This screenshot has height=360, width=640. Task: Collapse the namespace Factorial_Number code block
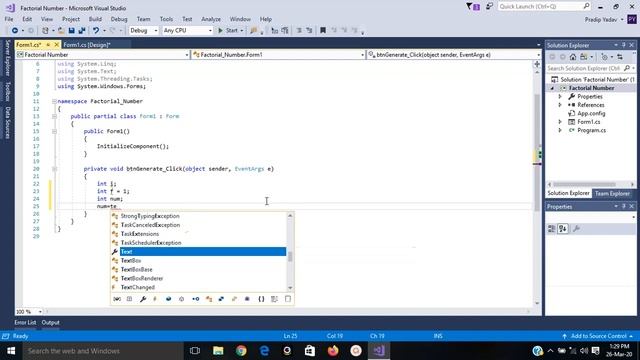click(x=54, y=101)
